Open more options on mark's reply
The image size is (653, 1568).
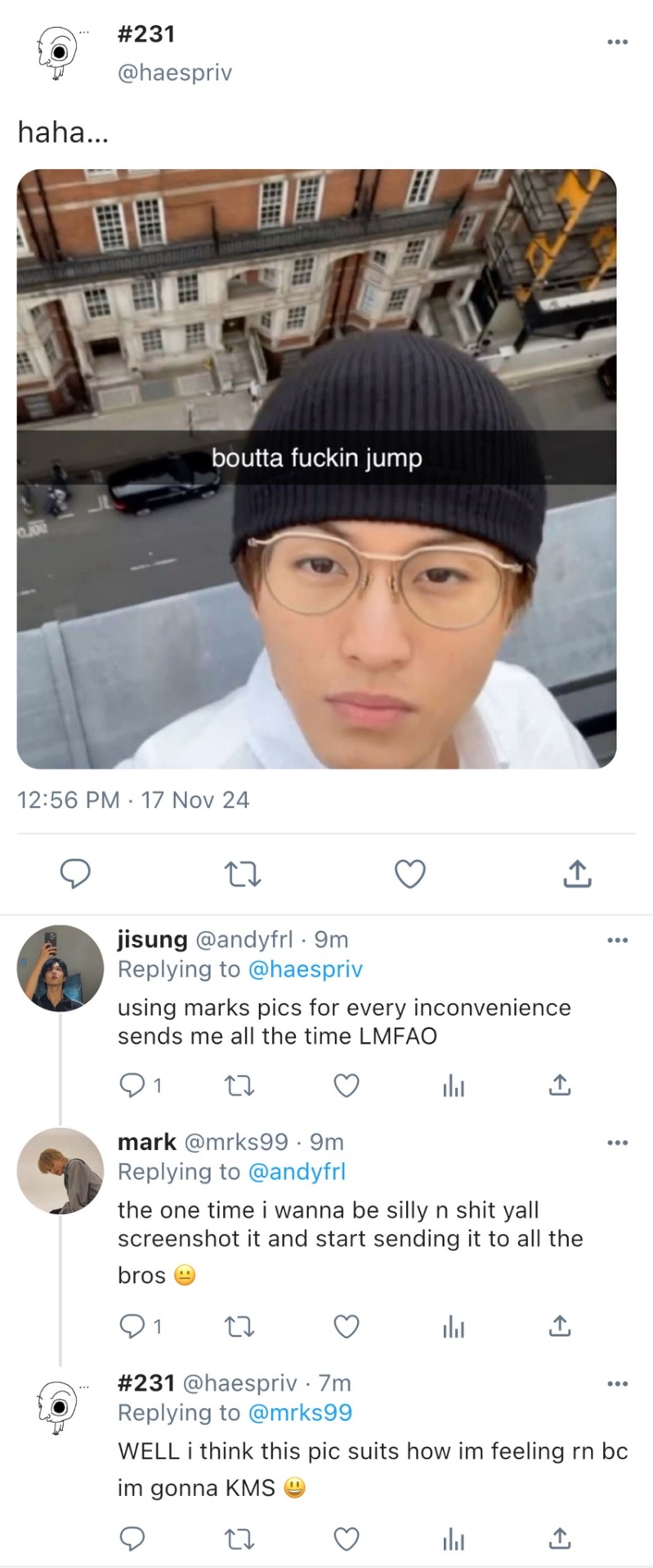click(617, 1143)
